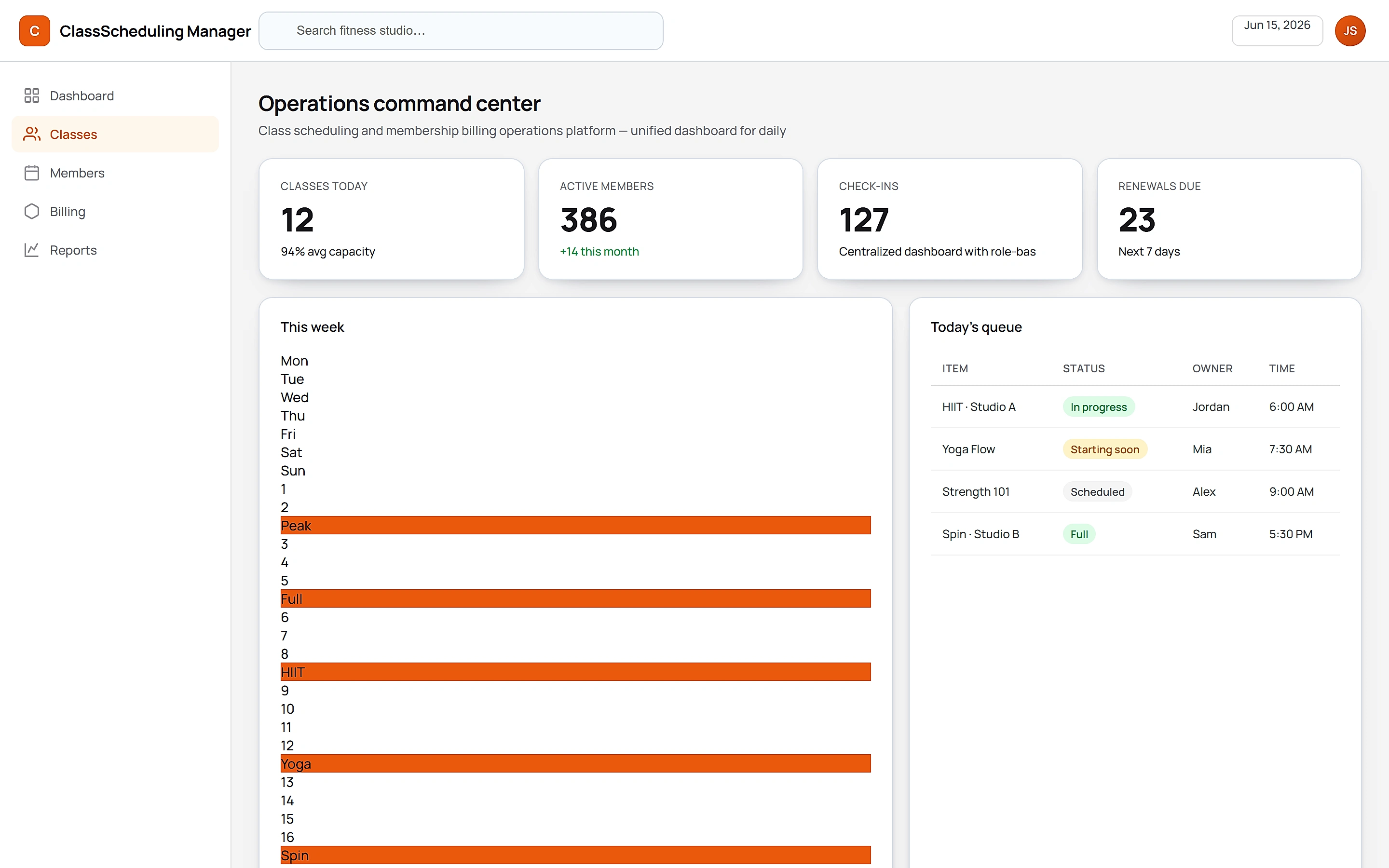Select the Strength 101 queue item

pos(976,492)
